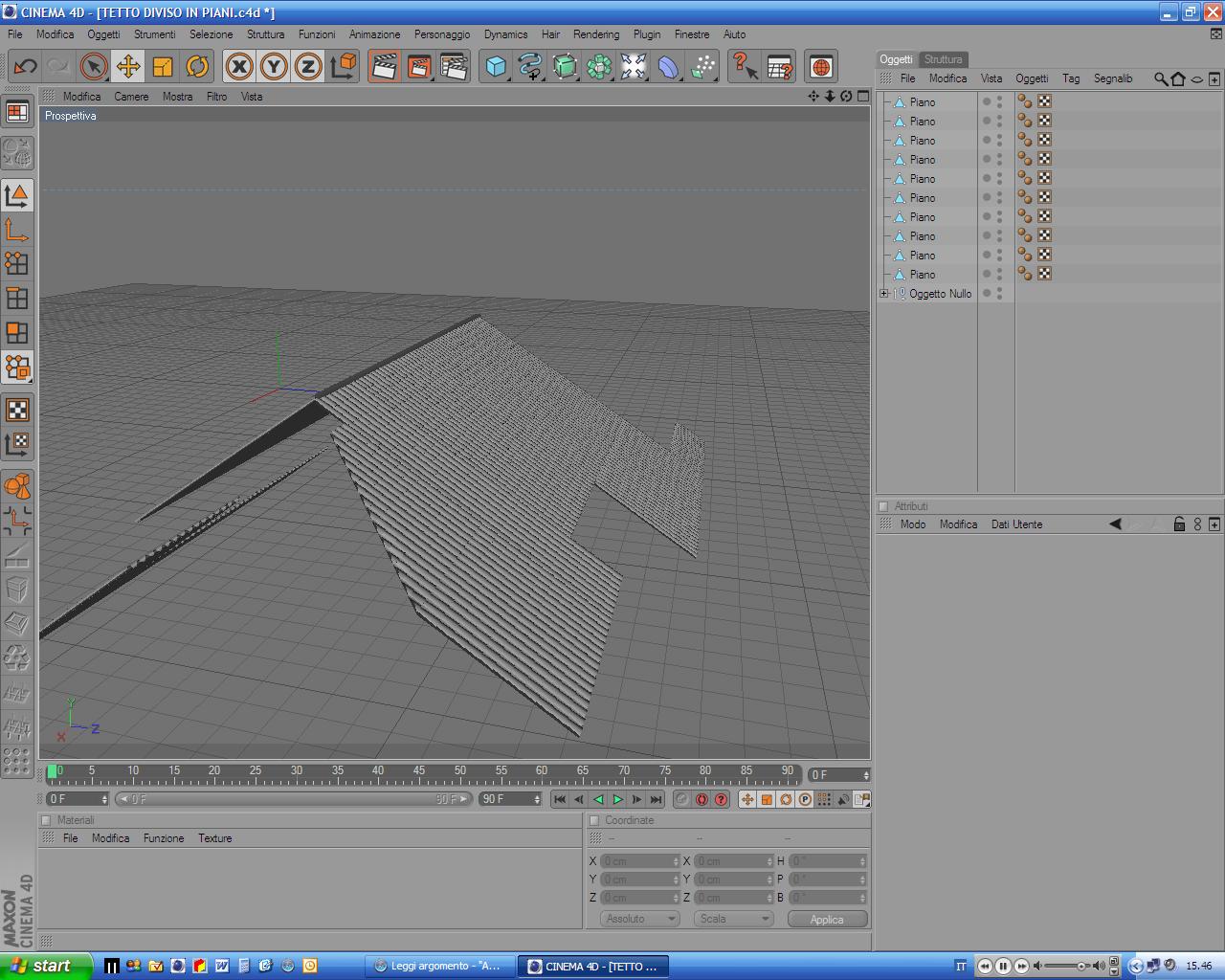Open the scene objects icon in the toolbar

(634, 66)
